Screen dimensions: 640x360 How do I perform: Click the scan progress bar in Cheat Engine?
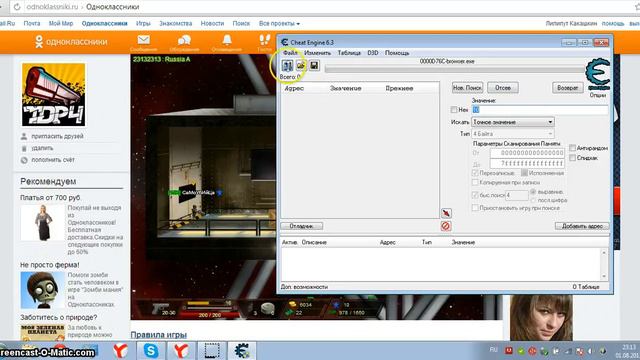click(454, 70)
